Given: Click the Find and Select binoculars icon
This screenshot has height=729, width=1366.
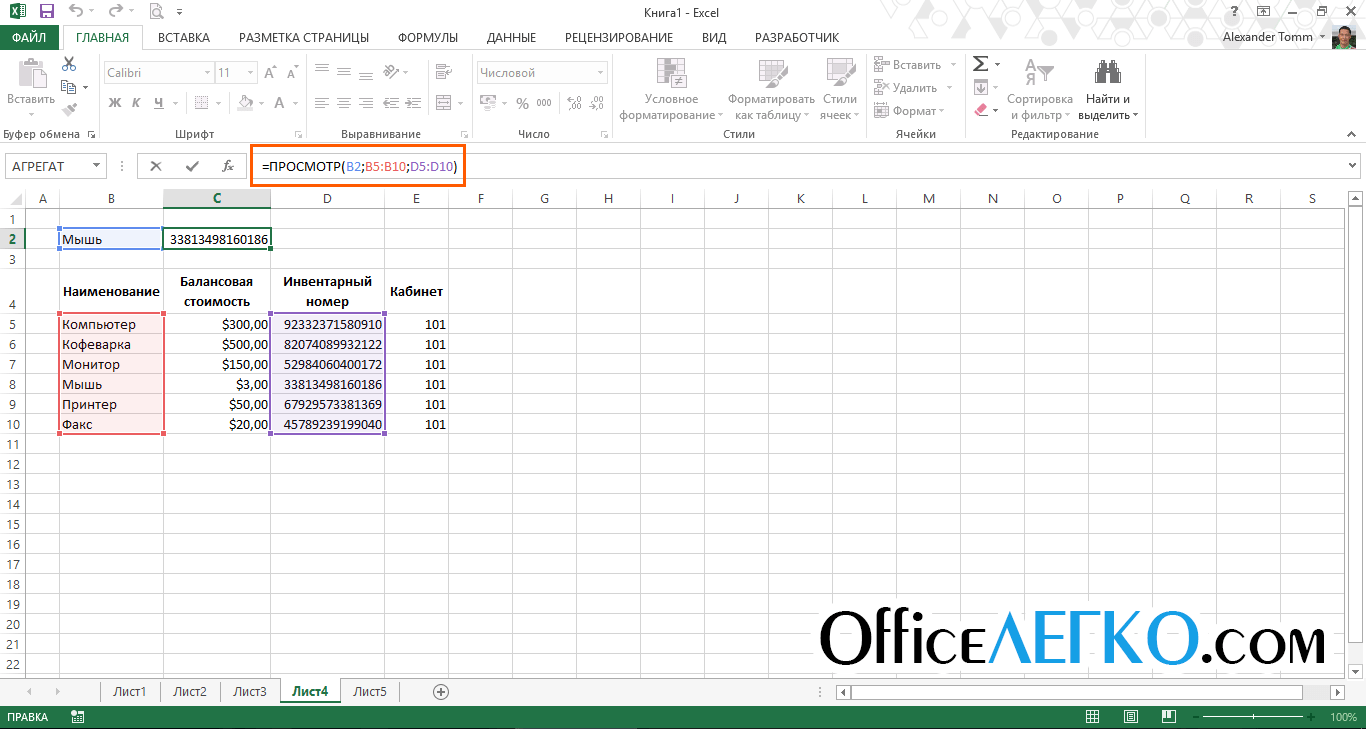Looking at the screenshot, I should pyautogui.click(x=1107, y=72).
